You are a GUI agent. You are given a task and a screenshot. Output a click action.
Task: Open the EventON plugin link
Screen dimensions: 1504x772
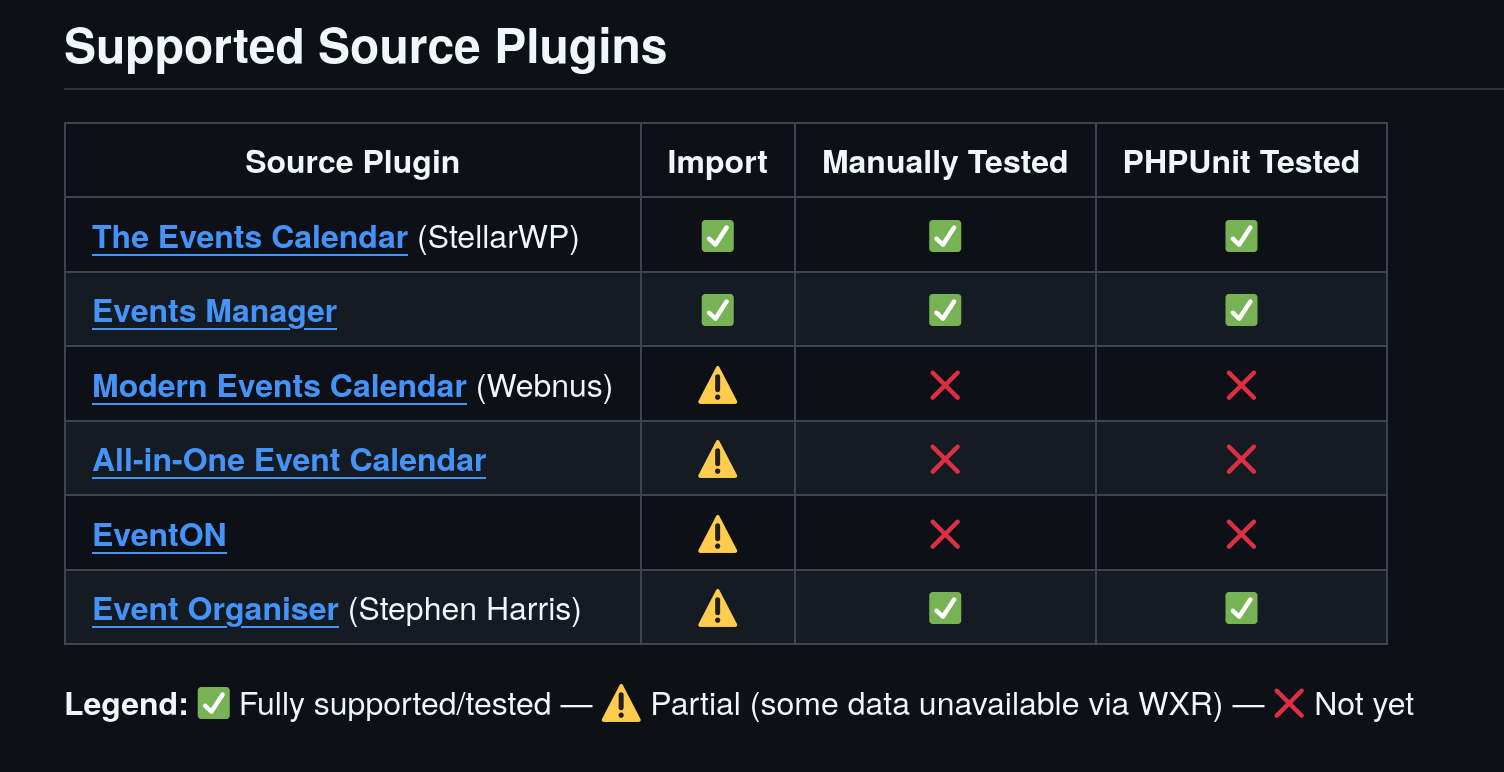tap(159, 535)
